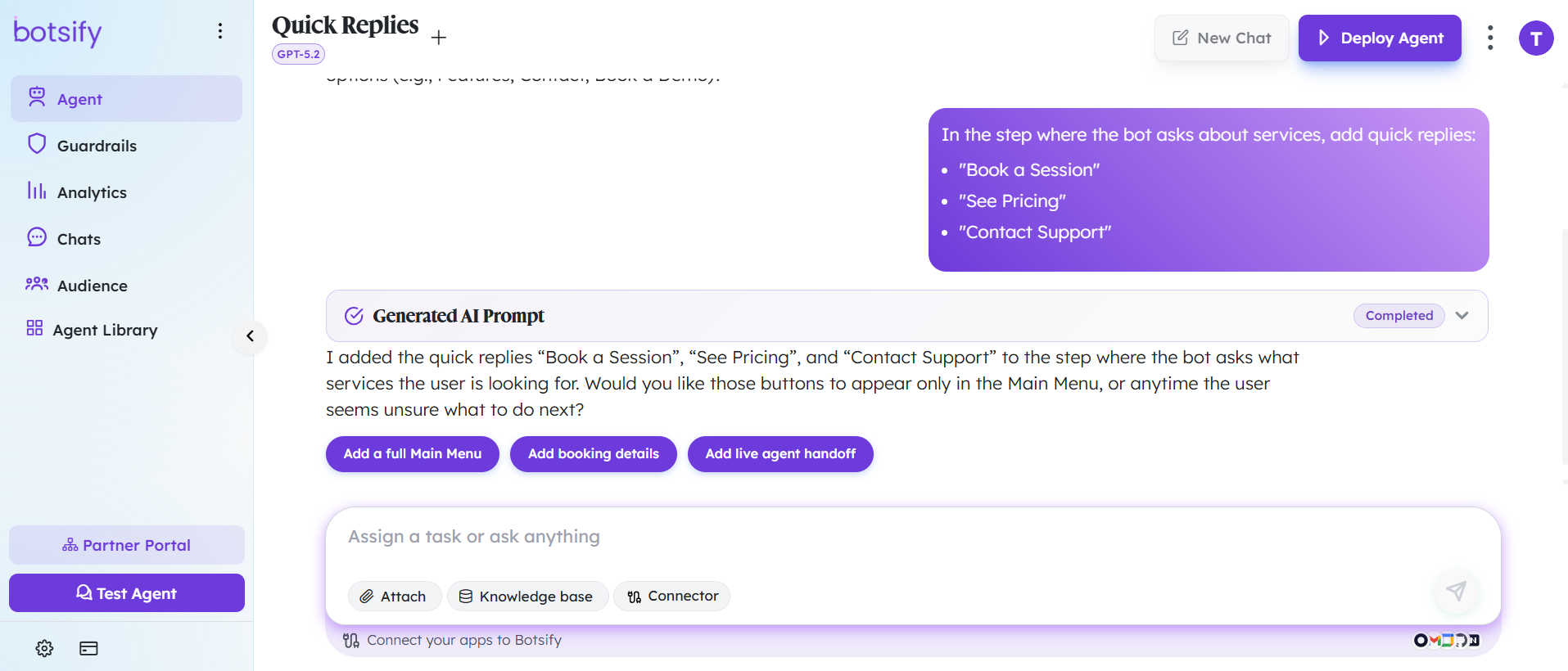Screen dimensions: 1568x671
Task: Open sidebar three-dot menu near botsify logo
Action: [220, 31]
